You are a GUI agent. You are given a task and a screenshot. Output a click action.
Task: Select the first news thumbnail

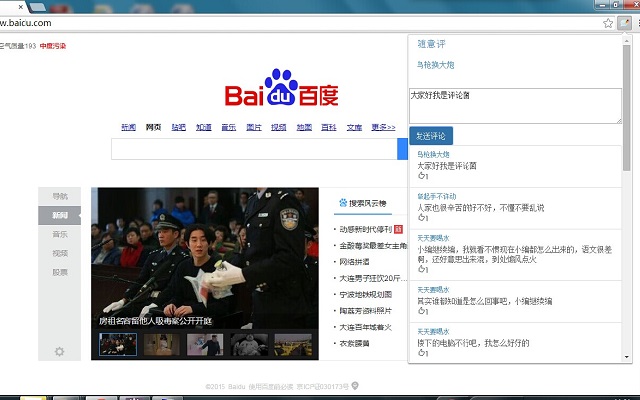(x=118, y=344)
